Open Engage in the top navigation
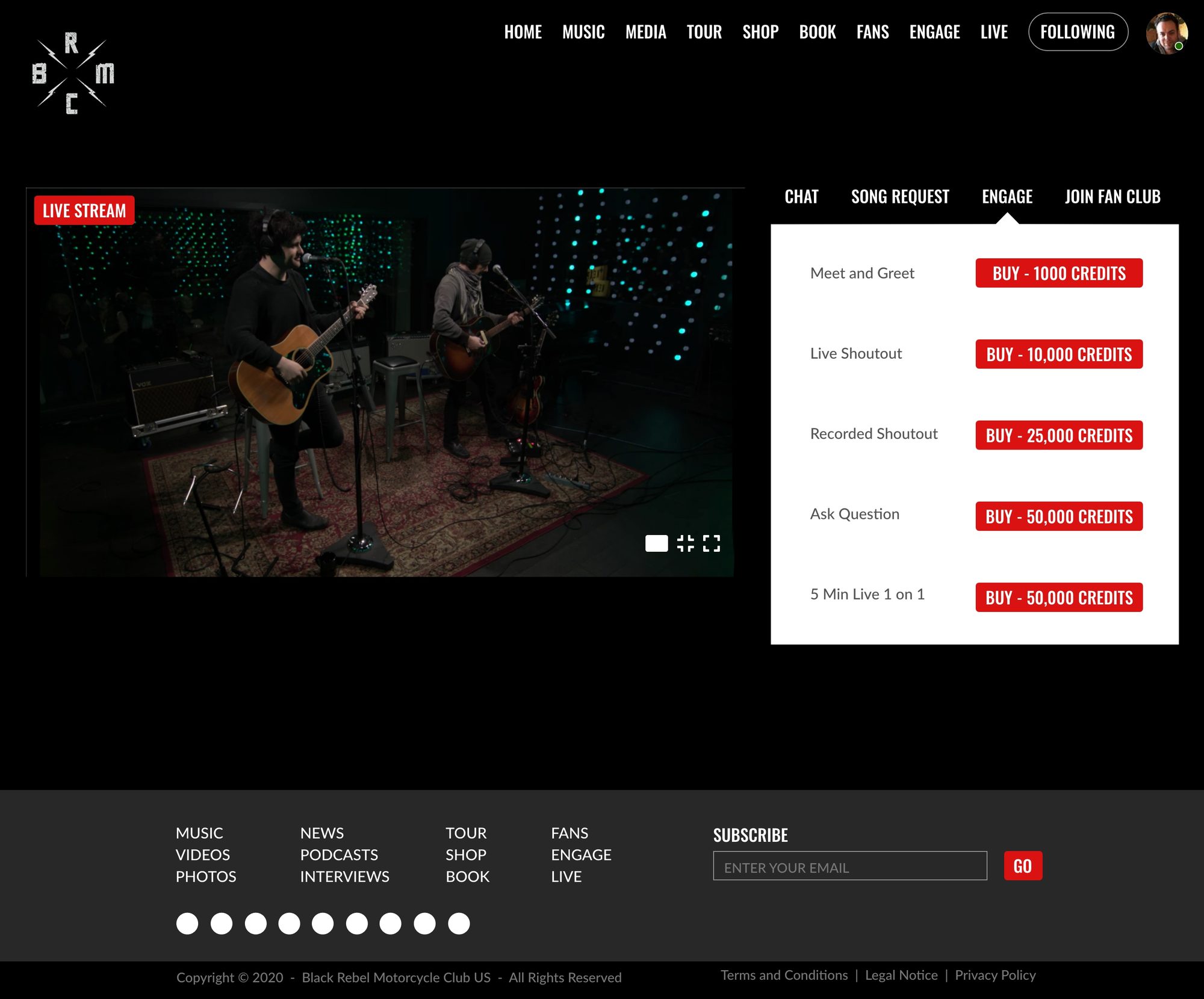This screenshot has width=1204, height=999. click(934, 32)
